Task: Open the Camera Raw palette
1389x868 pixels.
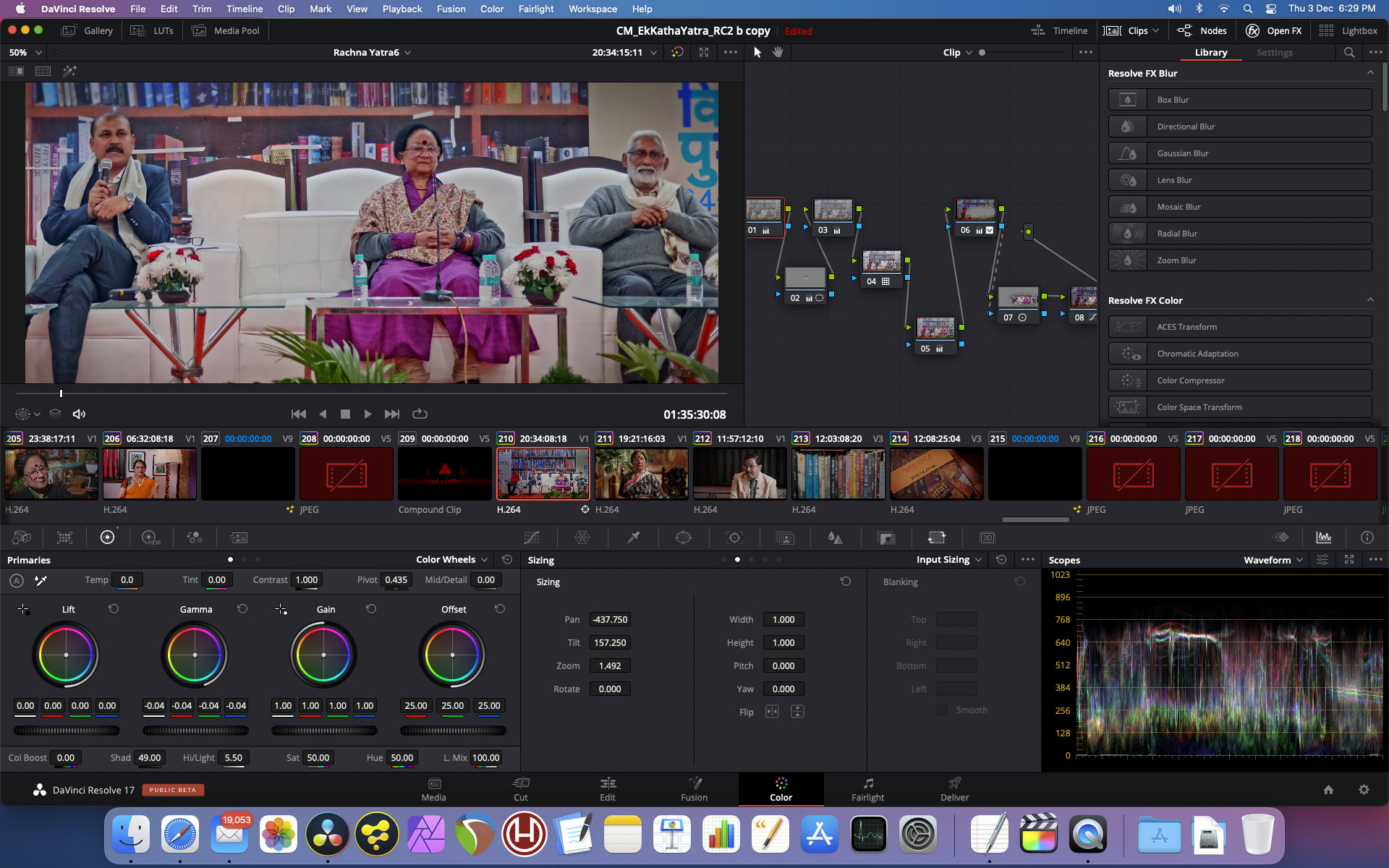Action: pos(22,537)
